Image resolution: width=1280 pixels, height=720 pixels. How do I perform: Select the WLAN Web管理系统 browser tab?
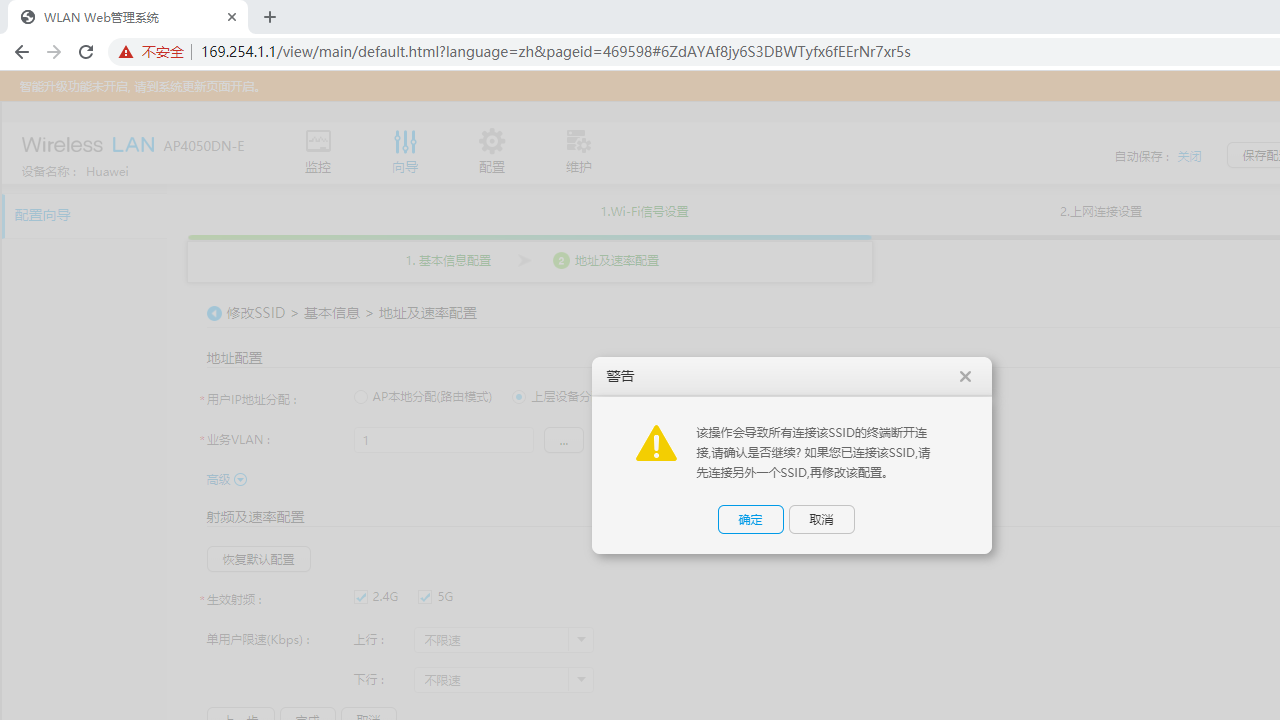(x=127, y=17)
